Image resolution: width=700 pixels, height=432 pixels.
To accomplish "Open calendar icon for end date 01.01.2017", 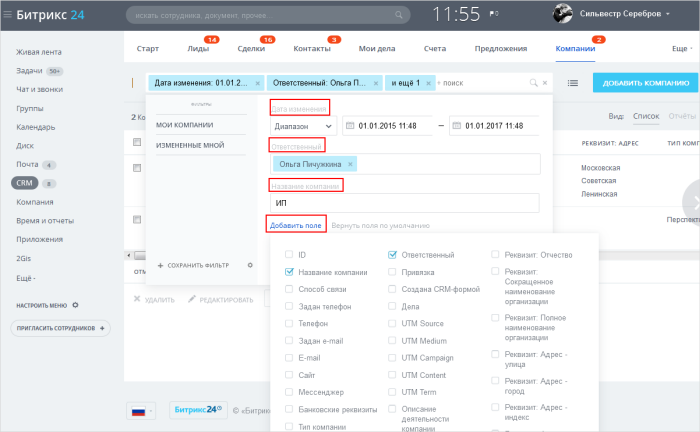I will click(457, 126).
